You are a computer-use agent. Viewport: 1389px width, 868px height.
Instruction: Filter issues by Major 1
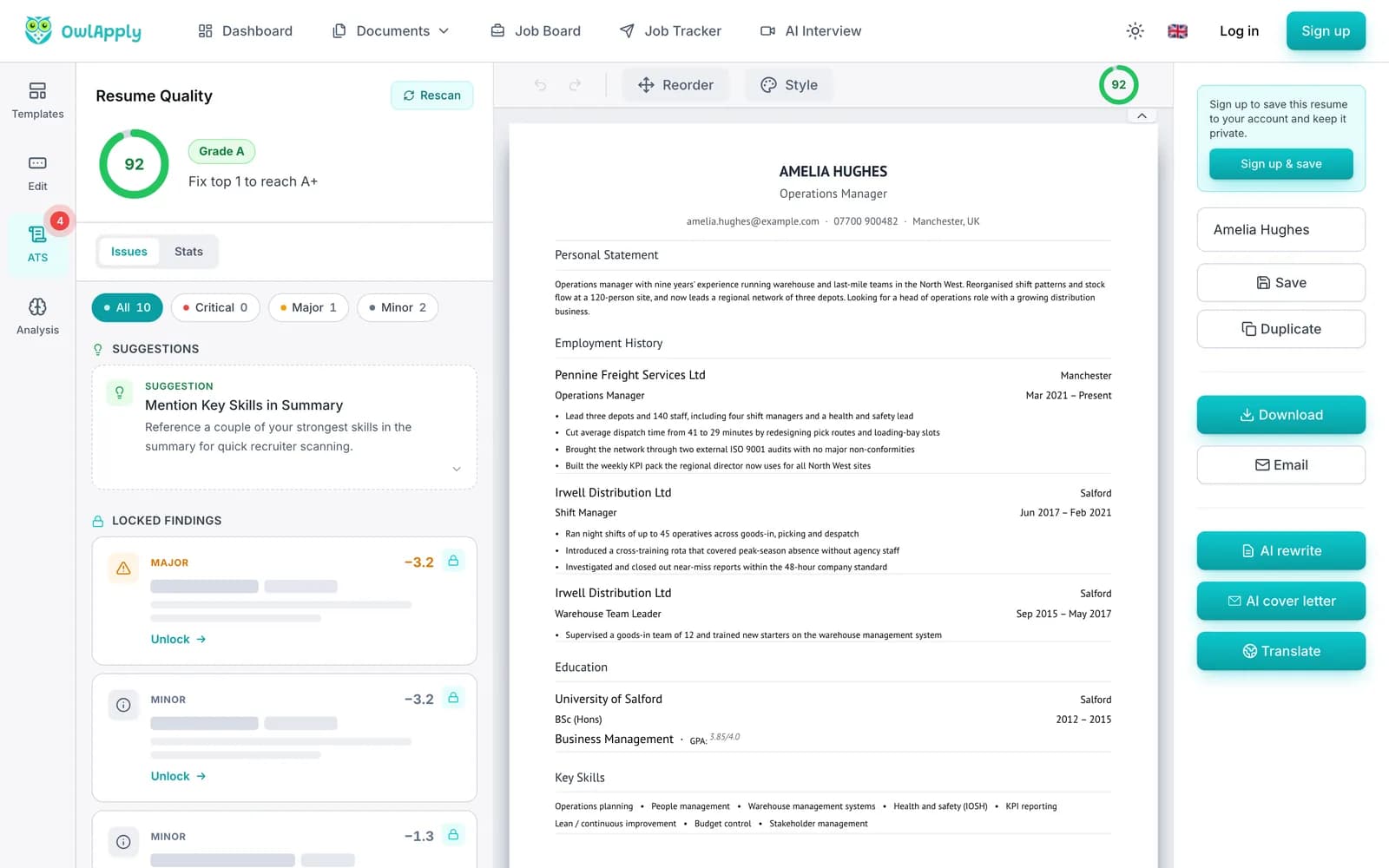point(308,307)
